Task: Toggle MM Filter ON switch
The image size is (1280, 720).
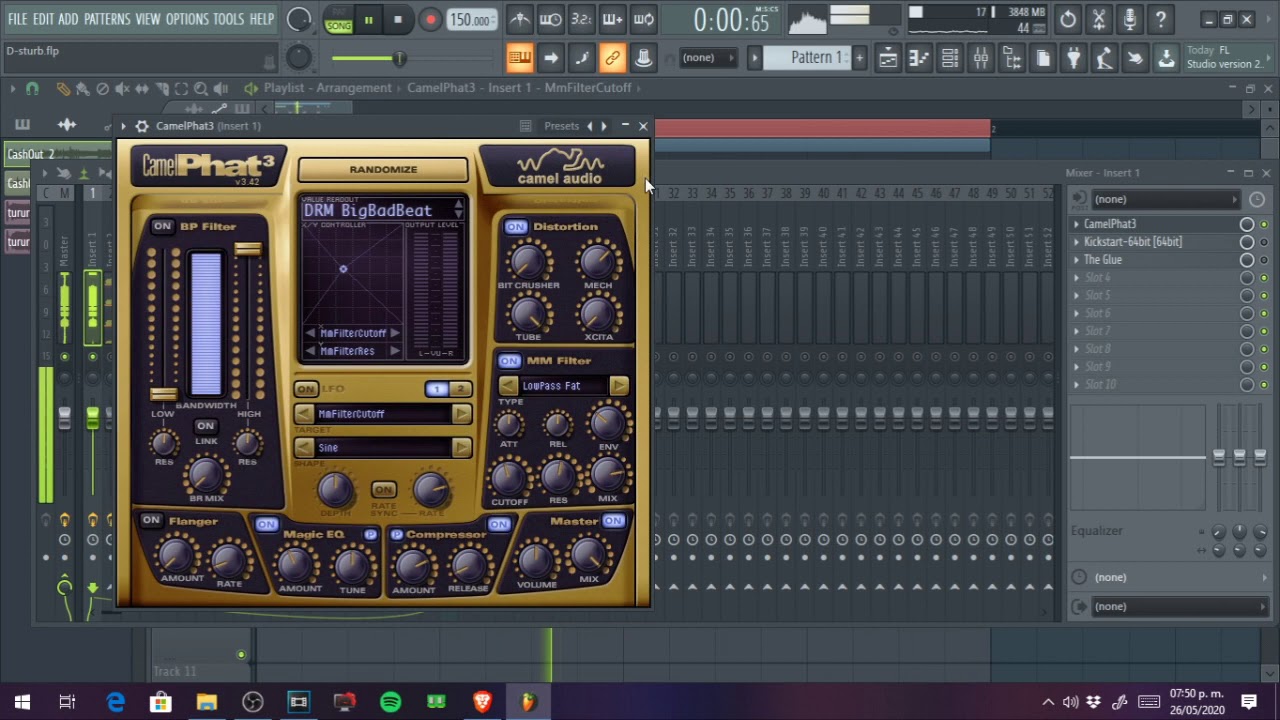Action: (509, 360)
